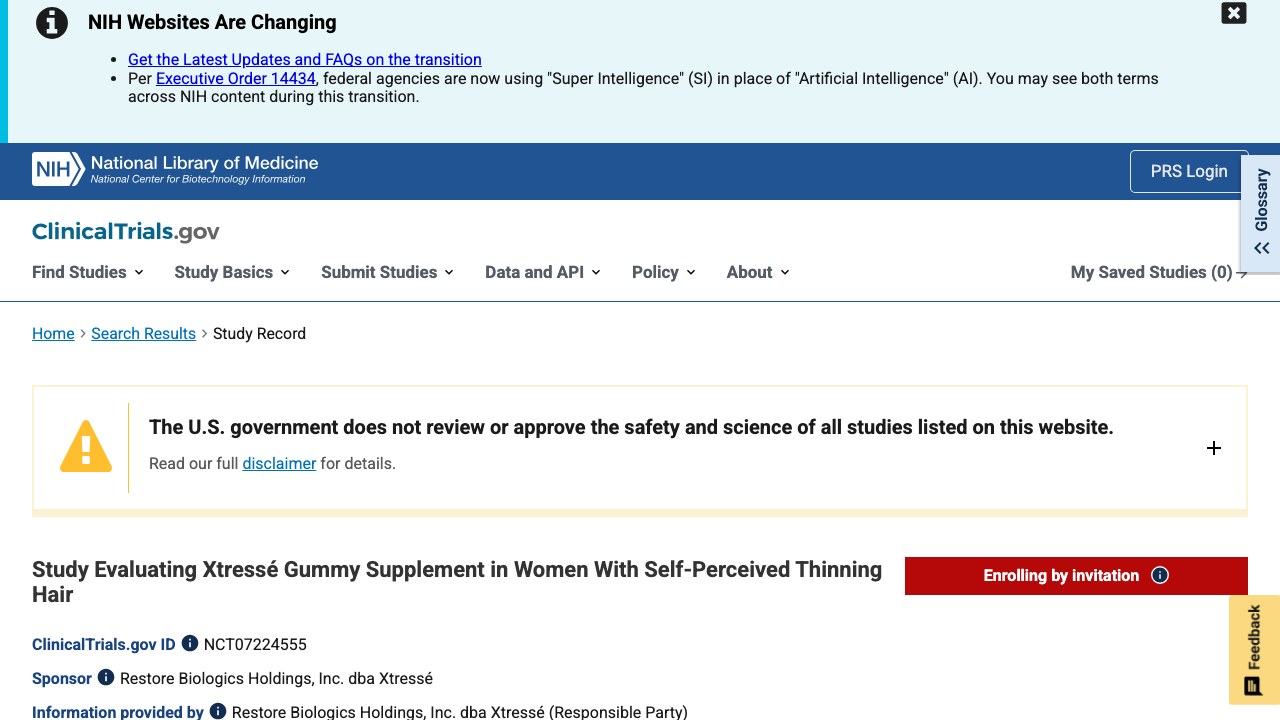The height and width of the screenshot is (720, 1280).
Task: Click the PRS Login button
Action: tap(1189, 171)
